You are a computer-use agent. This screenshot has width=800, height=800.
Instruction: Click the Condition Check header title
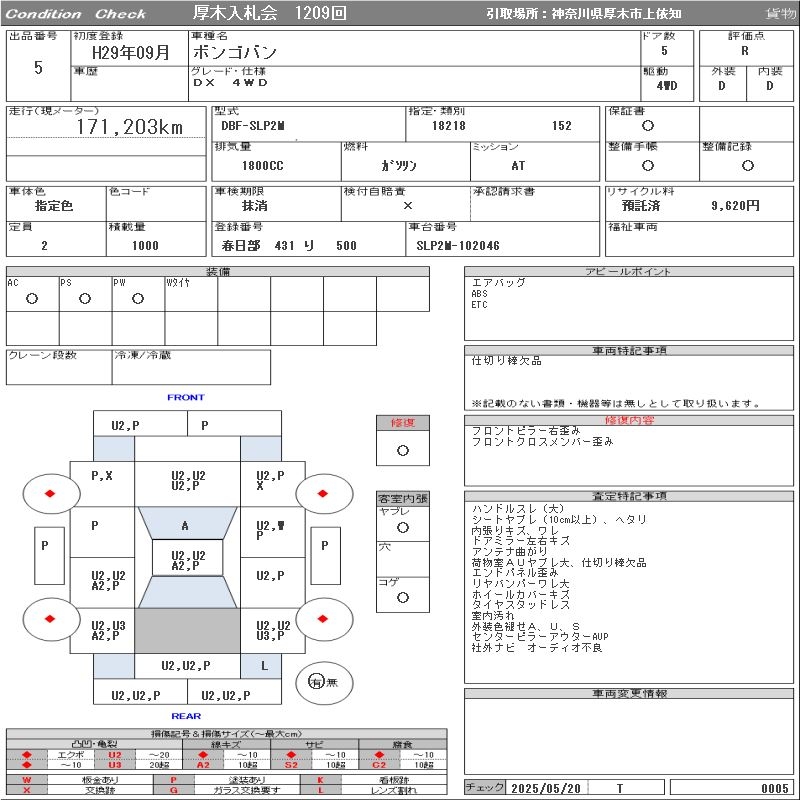[77, 14]
